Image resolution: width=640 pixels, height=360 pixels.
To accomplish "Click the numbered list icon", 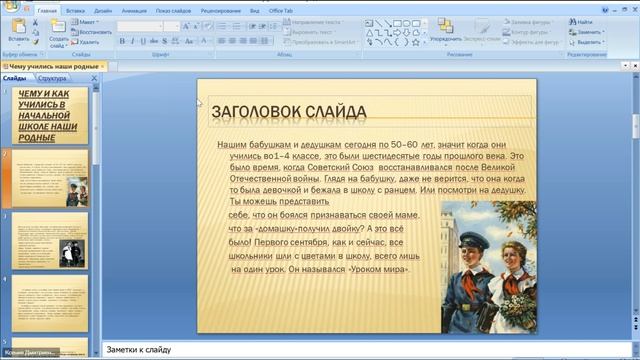I will (237, 27).
